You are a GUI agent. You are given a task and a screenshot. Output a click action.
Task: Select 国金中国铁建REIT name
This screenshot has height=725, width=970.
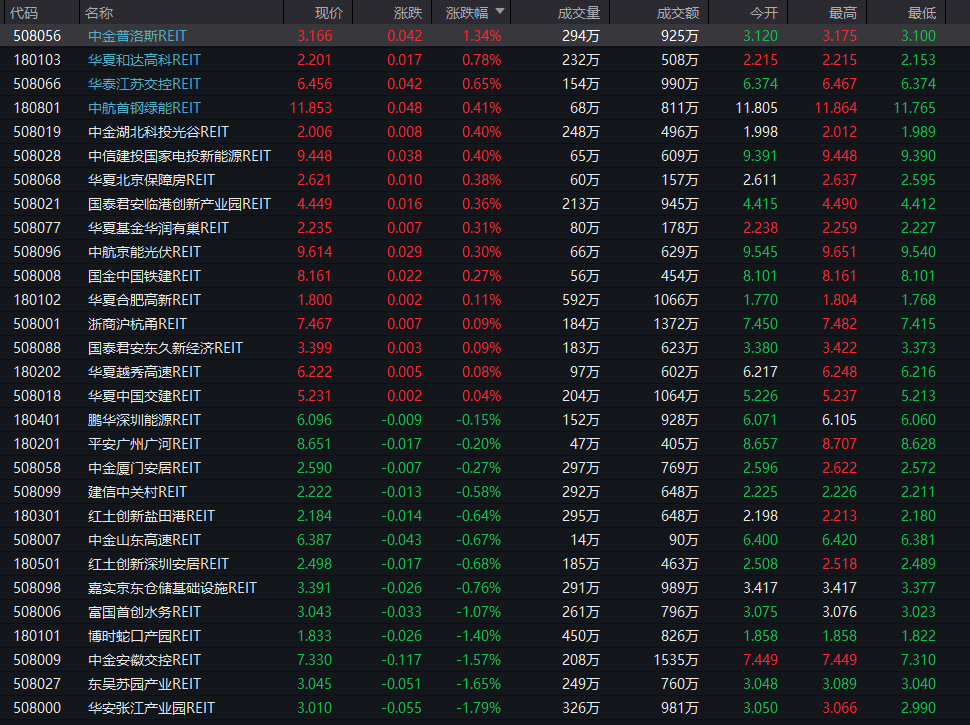point(144,276)
